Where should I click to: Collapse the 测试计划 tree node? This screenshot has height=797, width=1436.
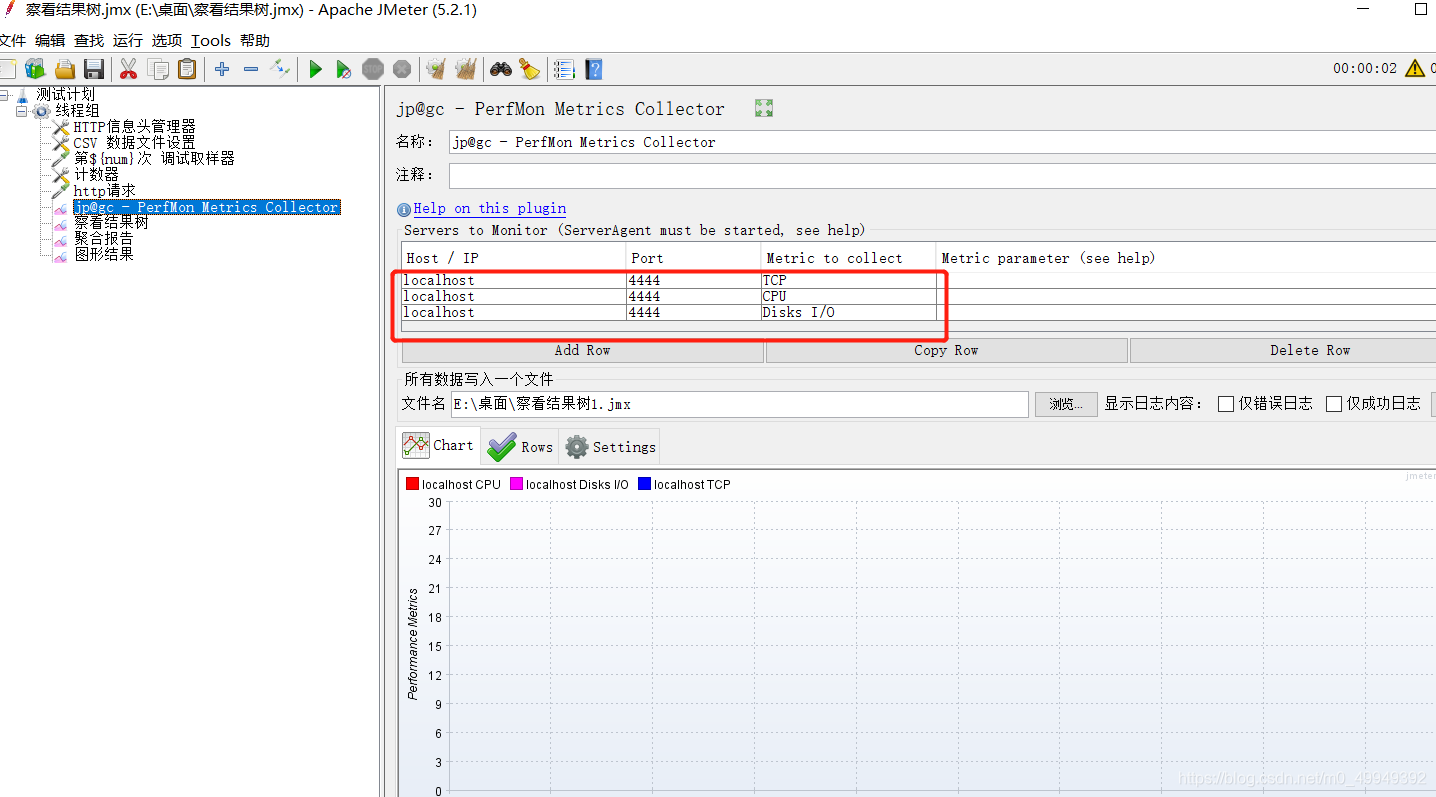[4, 94]
